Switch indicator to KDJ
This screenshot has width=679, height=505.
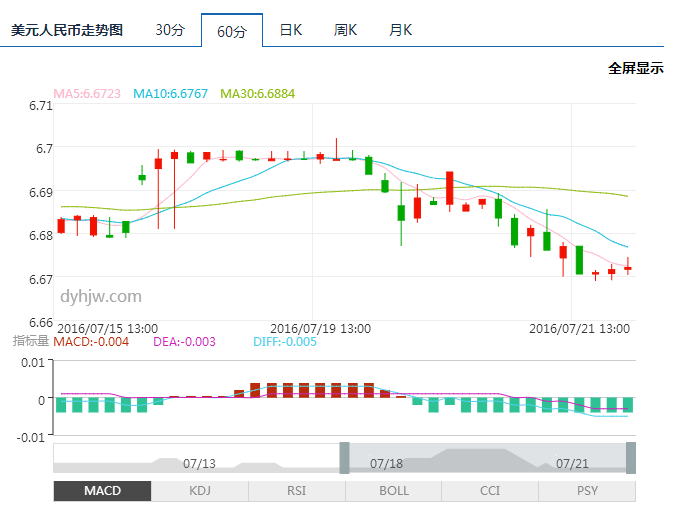200,491
